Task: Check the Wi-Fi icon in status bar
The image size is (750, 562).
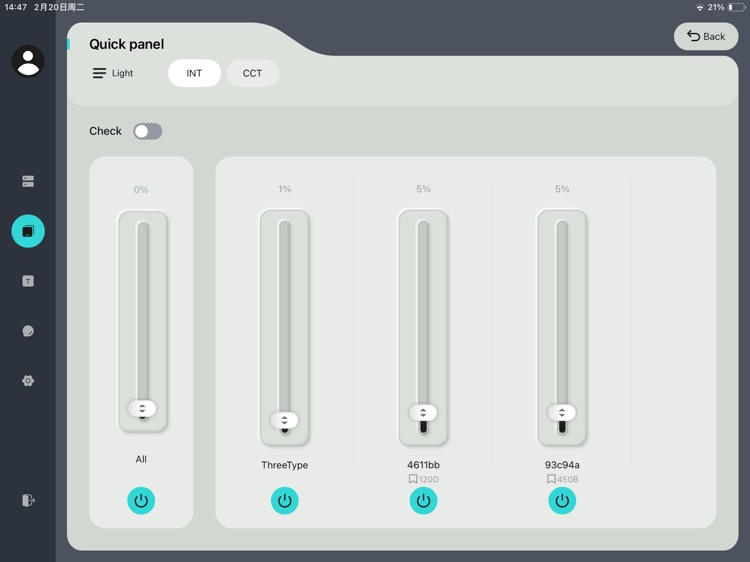Action: point(700,7)
